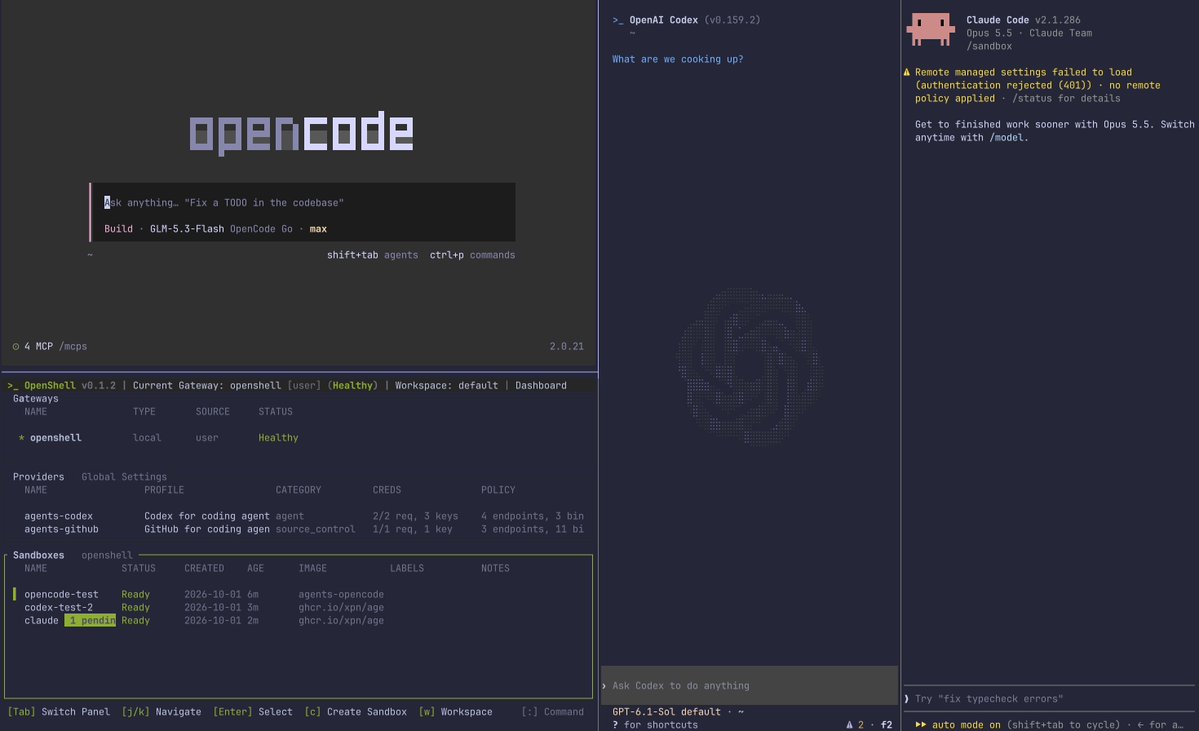Focus the opencode Ask anything input box
1199x731 pixels.
[302, 203]
